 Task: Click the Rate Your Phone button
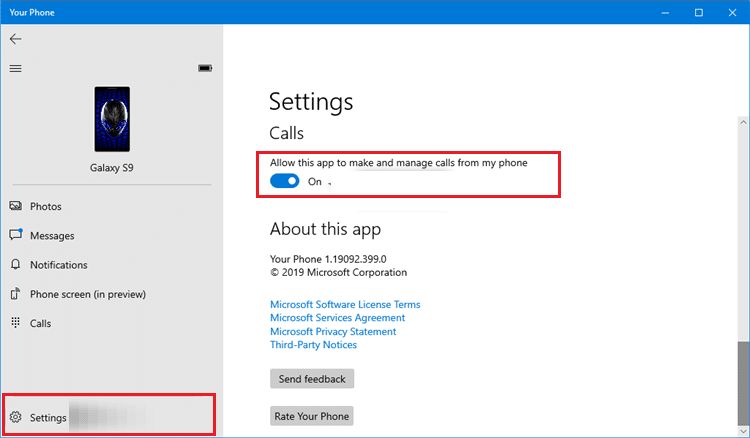click(312, 416)
